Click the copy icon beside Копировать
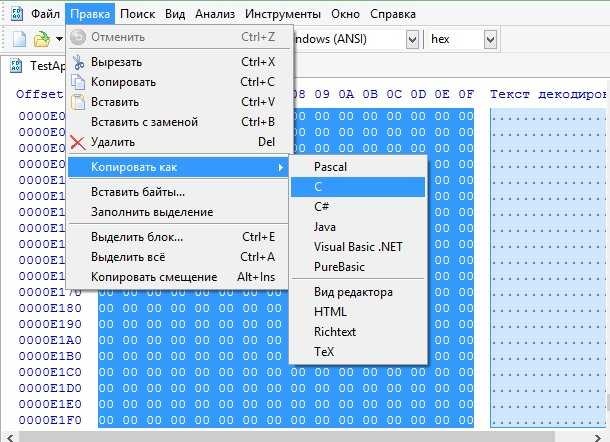610x442 pixels. pos(78,82)
